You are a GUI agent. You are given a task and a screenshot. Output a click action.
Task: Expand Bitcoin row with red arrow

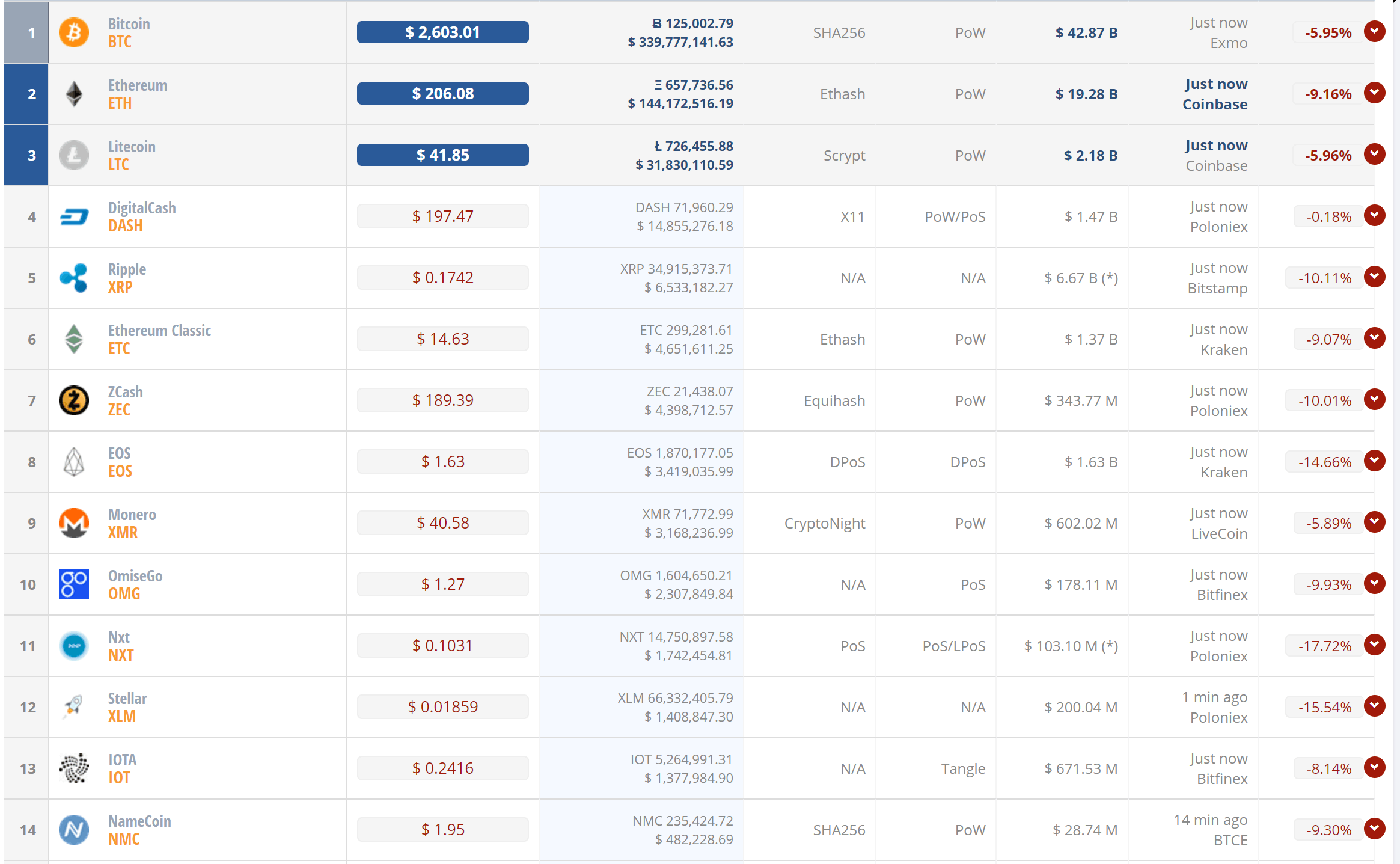pos(1375,31)
